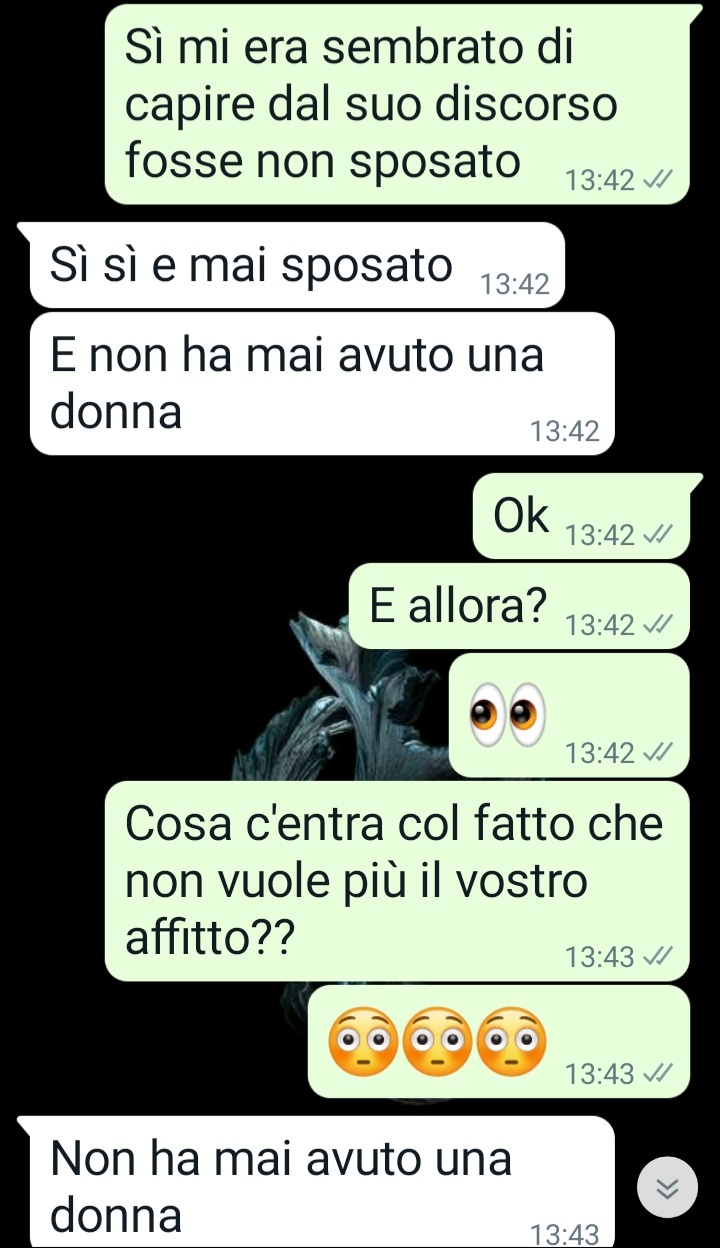The image size is (720, 1248).
Task: Select the 'Sì mi era sembrato di capire' message
Action: 397,104
